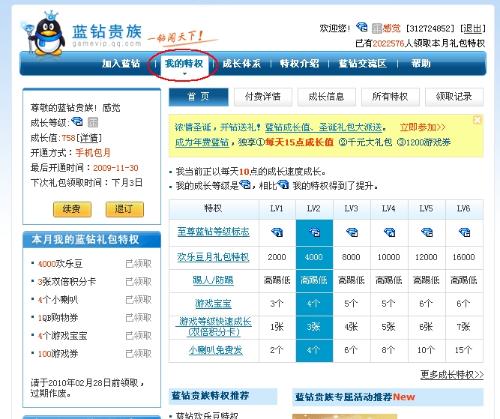Open 游戏宝宝 privilege link

click(x=213, y=304)
